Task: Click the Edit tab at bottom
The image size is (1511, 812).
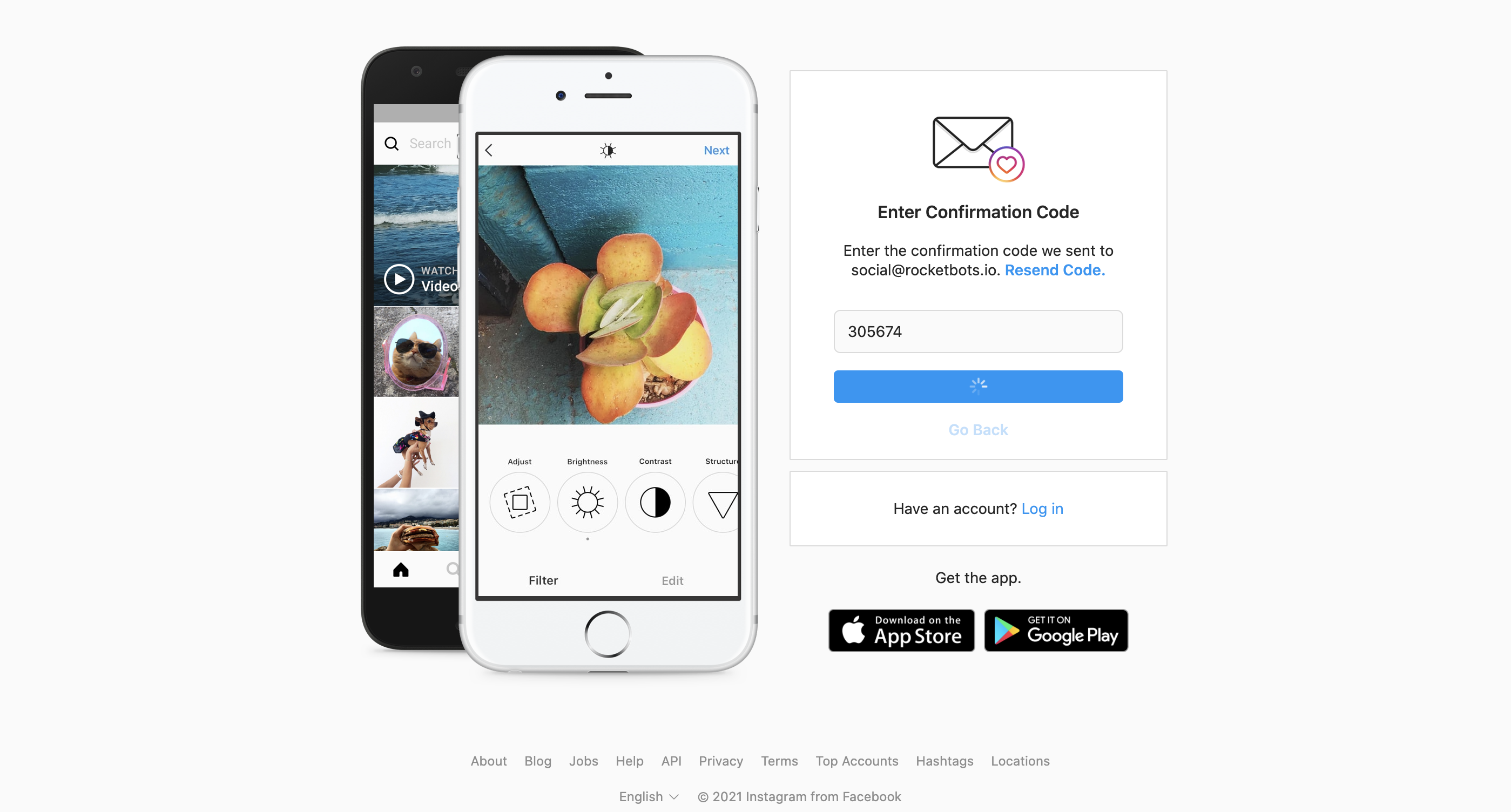Action: tap(671, 580)
